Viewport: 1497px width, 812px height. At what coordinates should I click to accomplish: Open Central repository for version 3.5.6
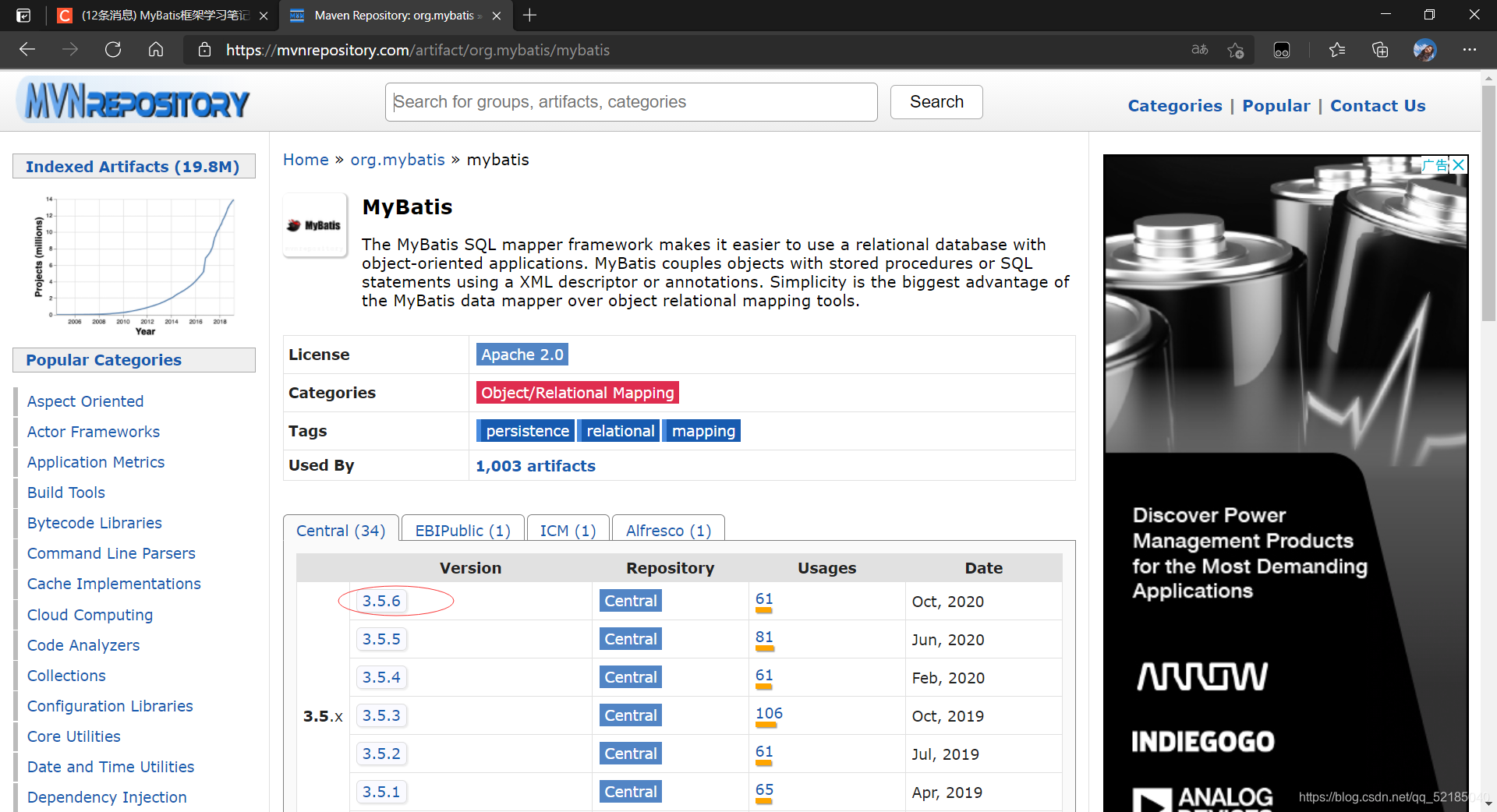coord(631,601)
